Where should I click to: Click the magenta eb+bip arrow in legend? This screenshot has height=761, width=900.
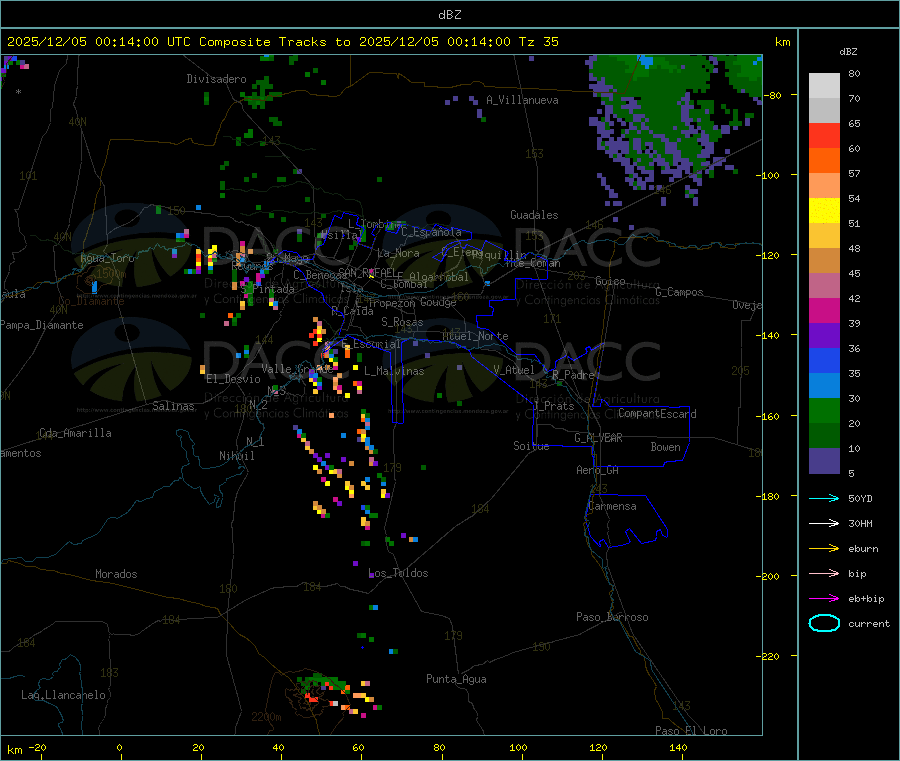[x=824, y=598]
